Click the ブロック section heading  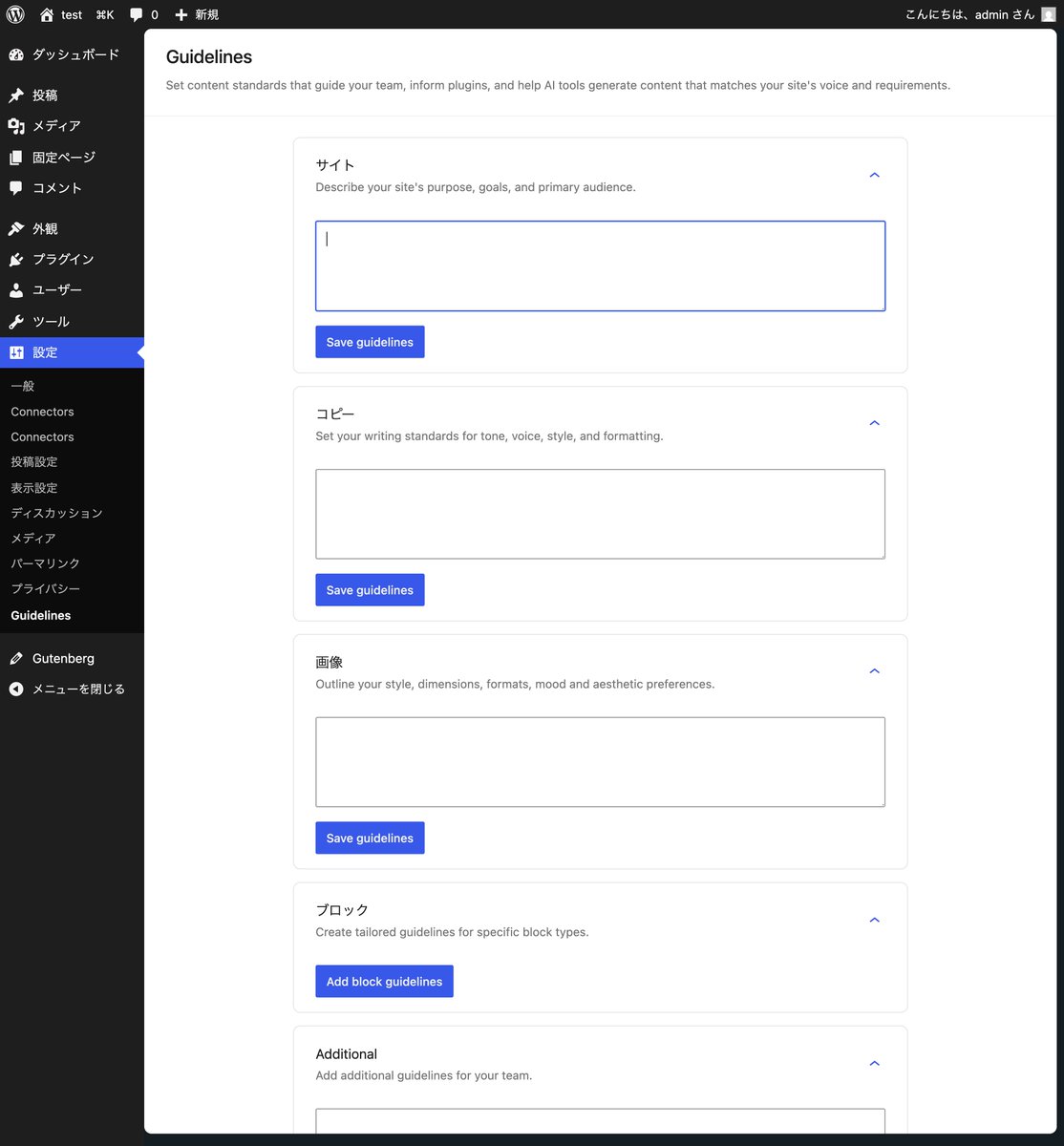point(342,910)
